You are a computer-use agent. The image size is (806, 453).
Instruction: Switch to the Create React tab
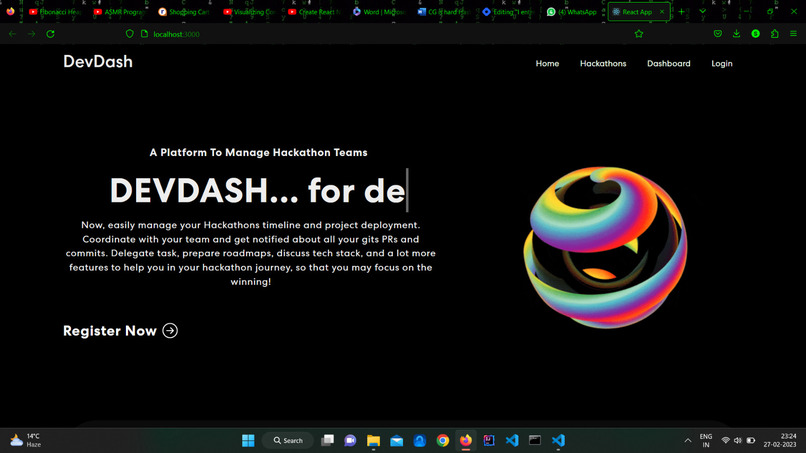[314, 11]
